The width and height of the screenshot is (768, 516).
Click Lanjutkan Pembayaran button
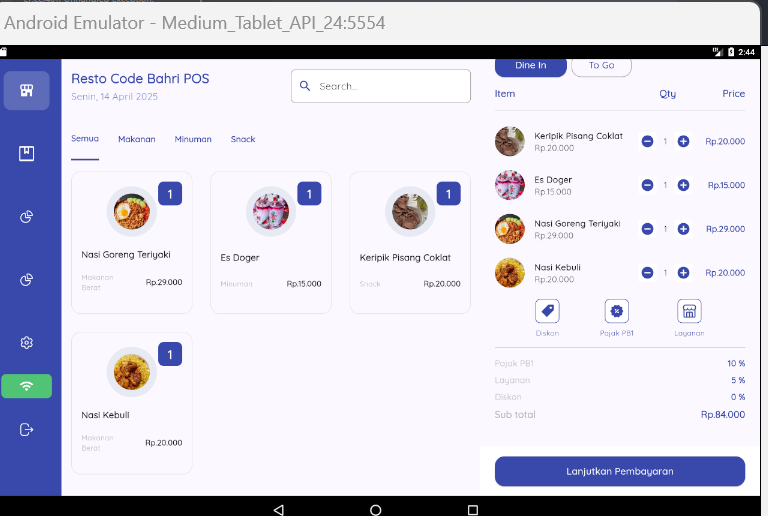click(x=619, y=471)
